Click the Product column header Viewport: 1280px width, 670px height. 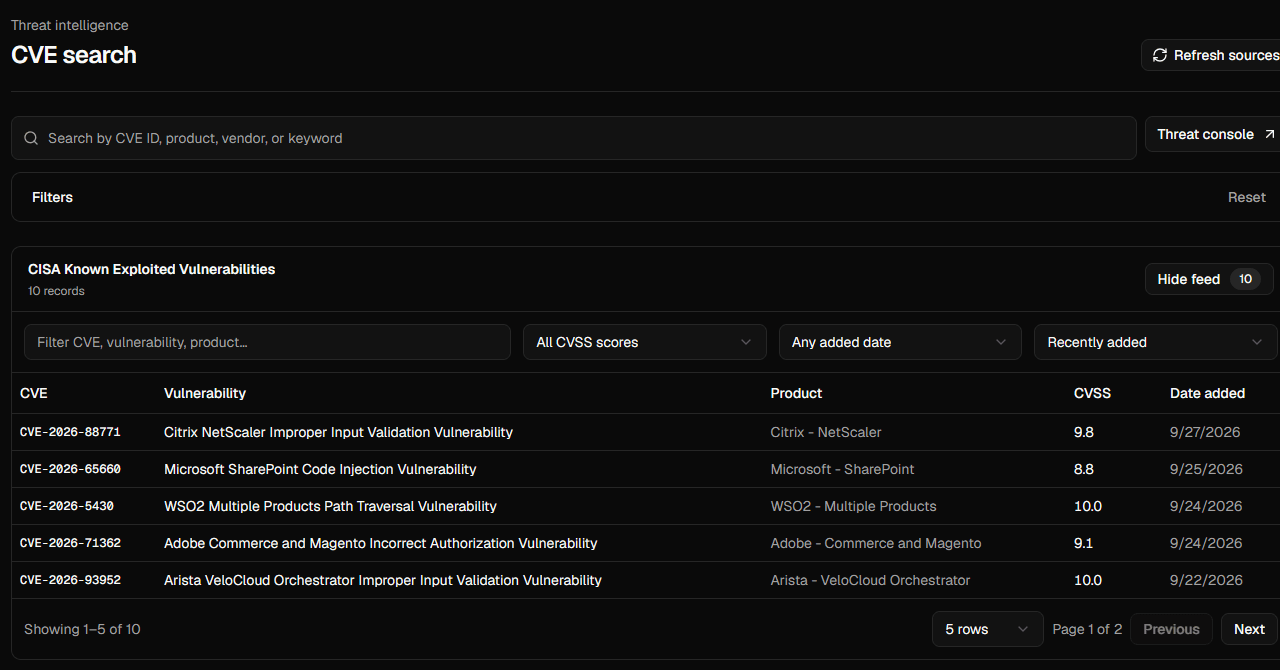[796, 393]
